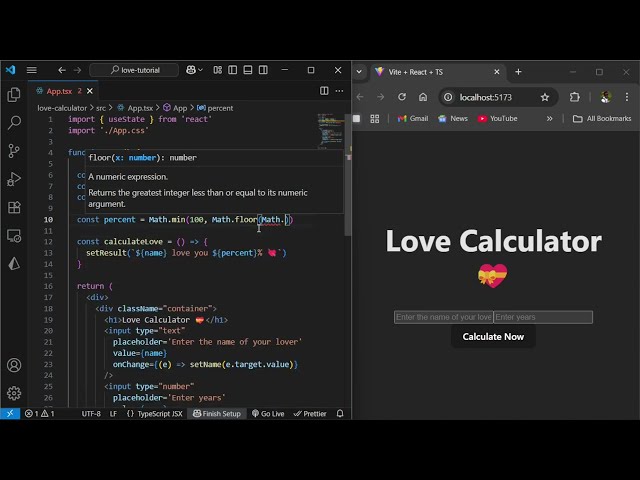
Task: Open the Copilot chat dropdown
Action: pyautogui.click(x=194, y=70)
